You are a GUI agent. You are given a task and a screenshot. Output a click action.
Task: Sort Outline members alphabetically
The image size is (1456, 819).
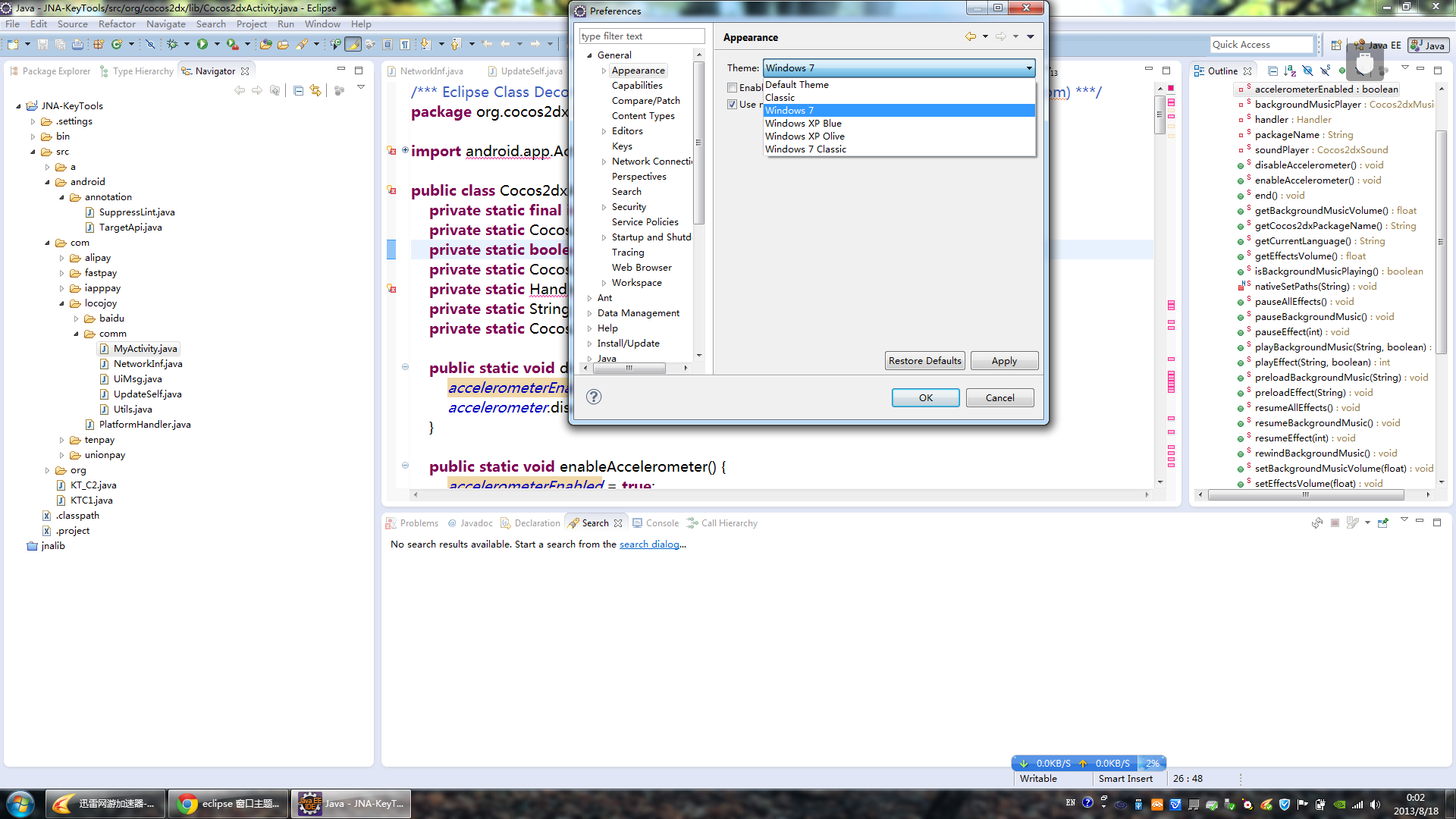[1291, 71]
